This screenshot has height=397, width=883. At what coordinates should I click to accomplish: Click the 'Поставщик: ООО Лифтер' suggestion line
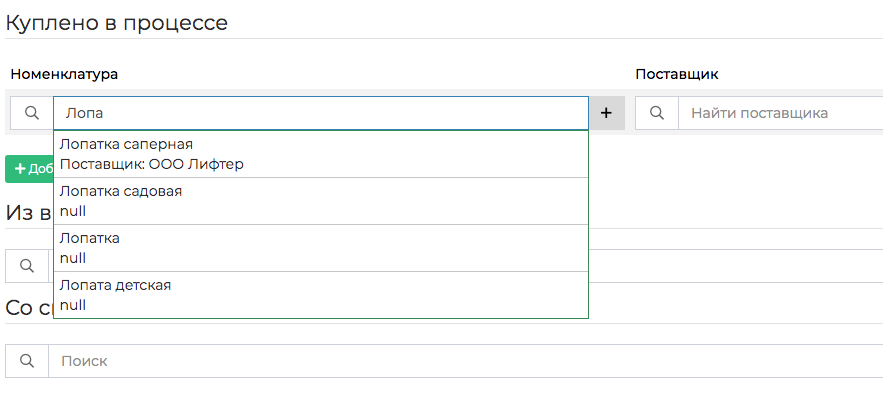coord(152,165)
